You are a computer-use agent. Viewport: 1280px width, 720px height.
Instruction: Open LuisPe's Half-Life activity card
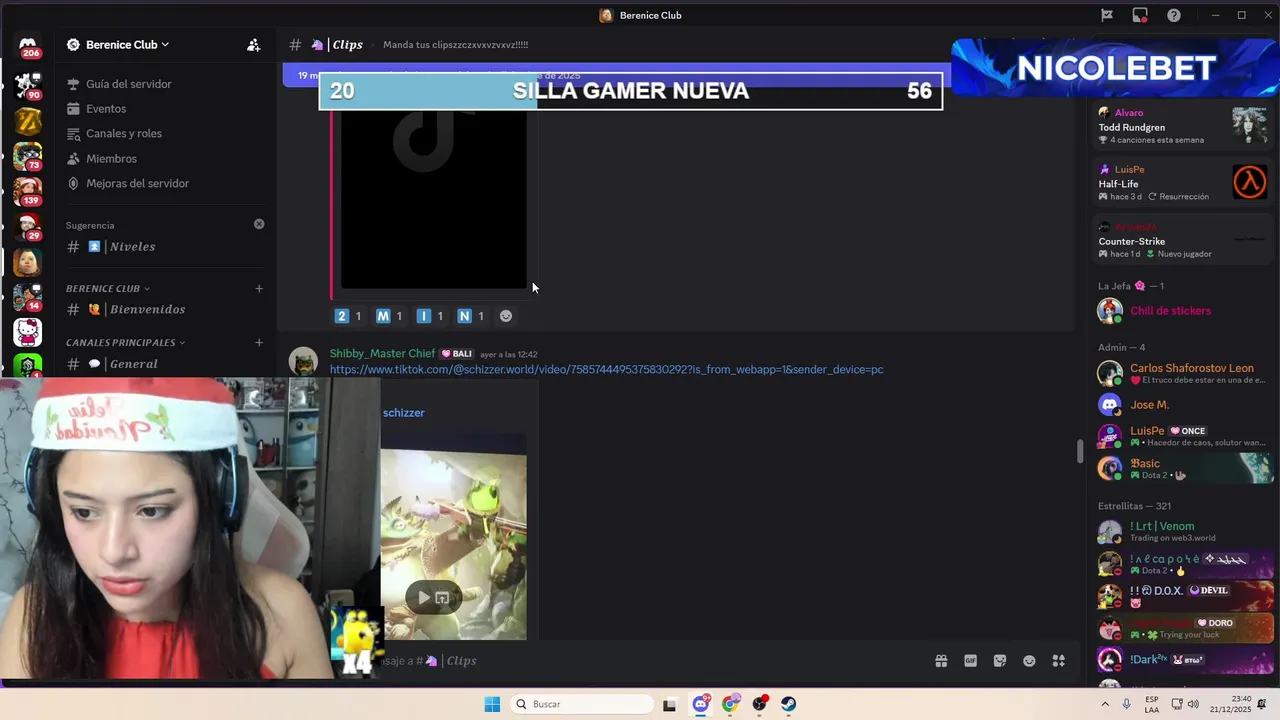1182,183
